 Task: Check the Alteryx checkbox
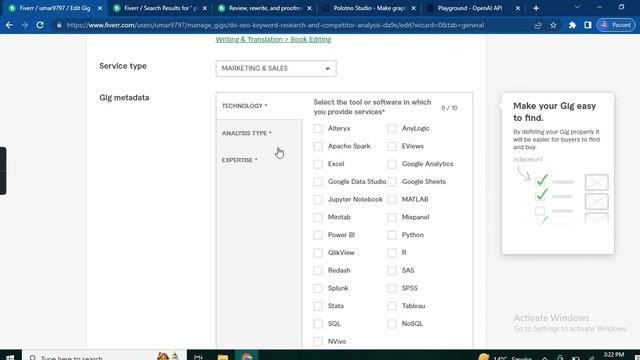click(318, 129)
